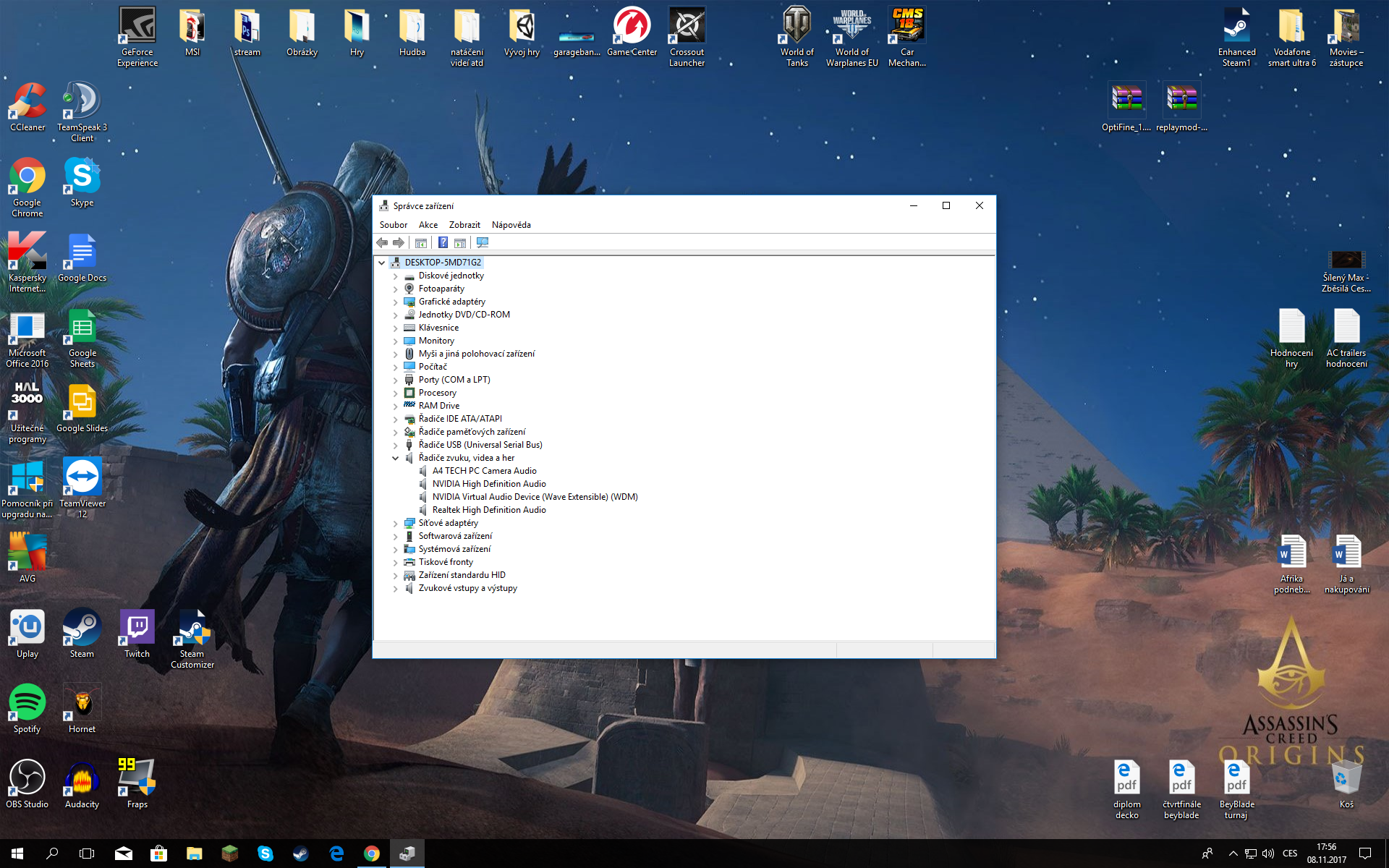This screenshot has height=868, width=1389.
Task: Open the Soubor menu
Action: [x=394, y=225]
